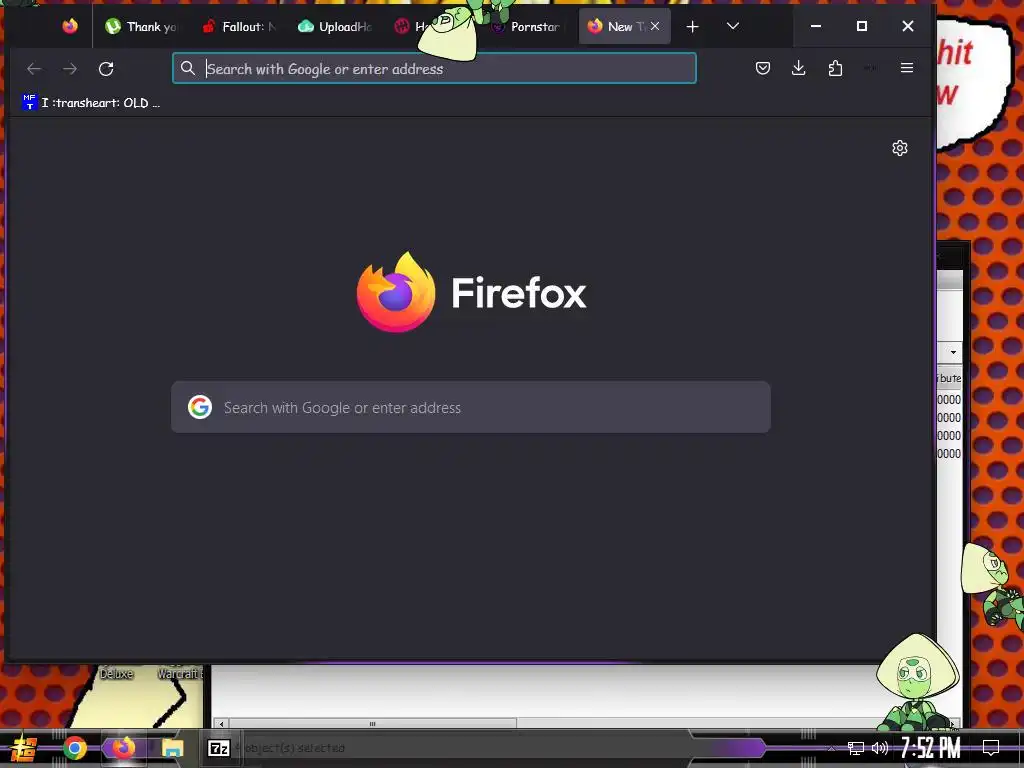Open volume control tray icon
Viewport: 1024px width, 768px height.
pyautogui.click(x=880, y=748)
